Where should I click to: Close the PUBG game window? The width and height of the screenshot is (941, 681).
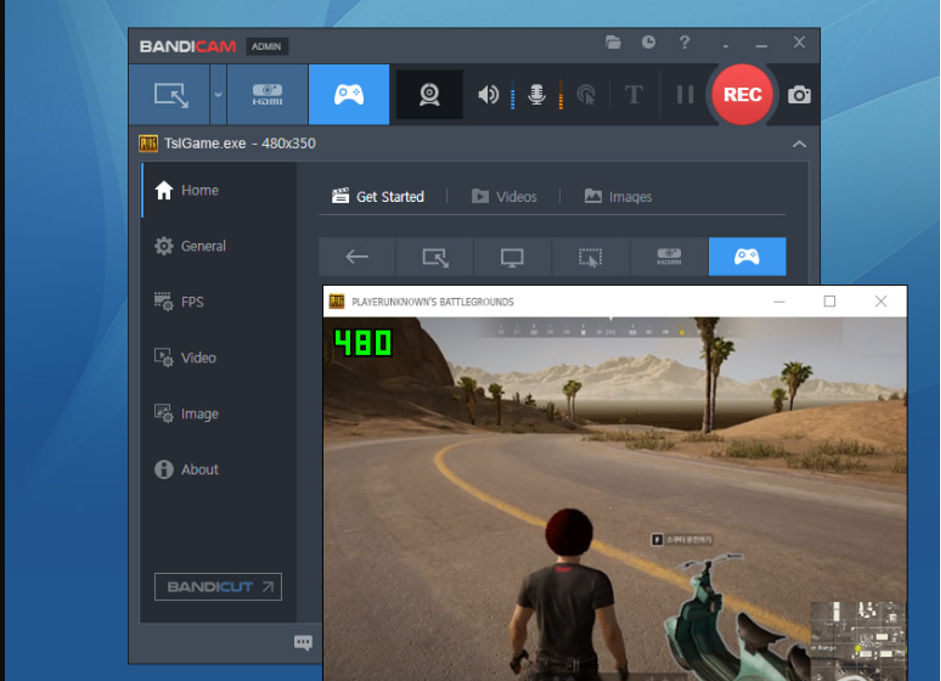tap(880, 301)
